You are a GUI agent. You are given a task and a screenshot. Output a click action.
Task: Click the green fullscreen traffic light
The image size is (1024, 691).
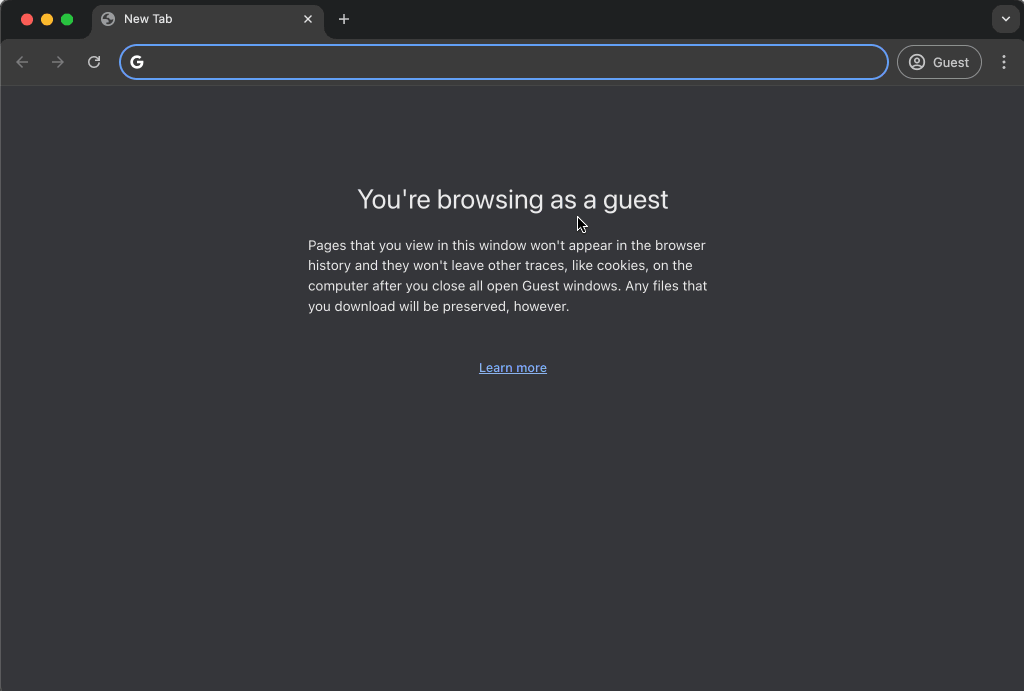click(66, 19)
